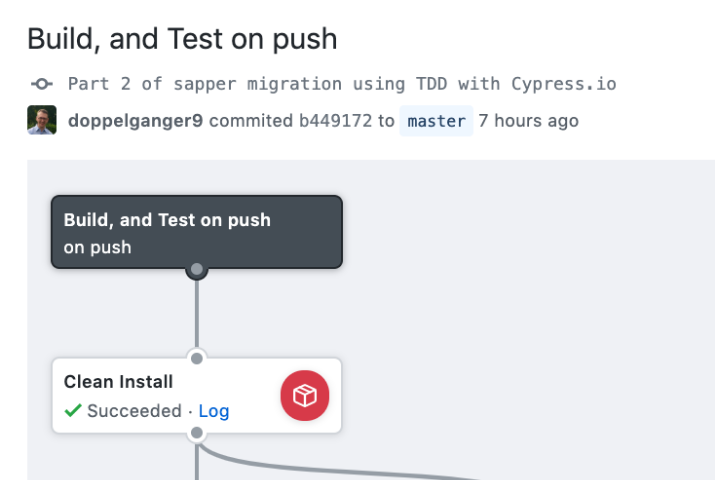Image resolution: width=715 pixels, height=480 pixels.
Task: Click the green Succeeded checkmark icon
Action: click(73, 411)
